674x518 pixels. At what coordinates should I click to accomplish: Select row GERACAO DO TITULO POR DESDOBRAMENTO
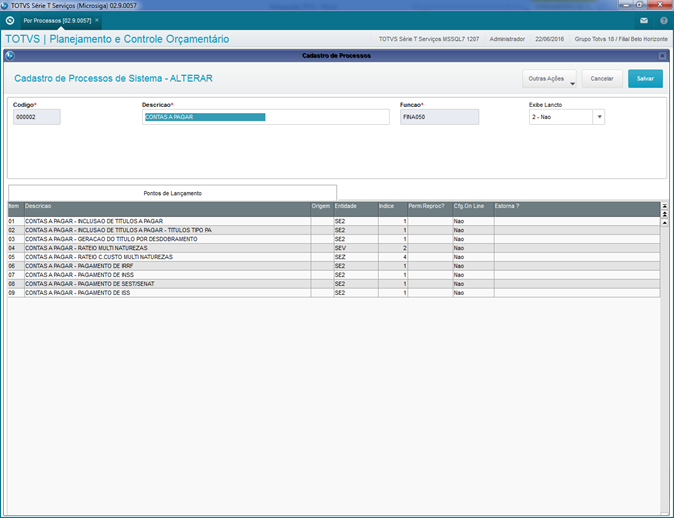(x=334, y=239)
